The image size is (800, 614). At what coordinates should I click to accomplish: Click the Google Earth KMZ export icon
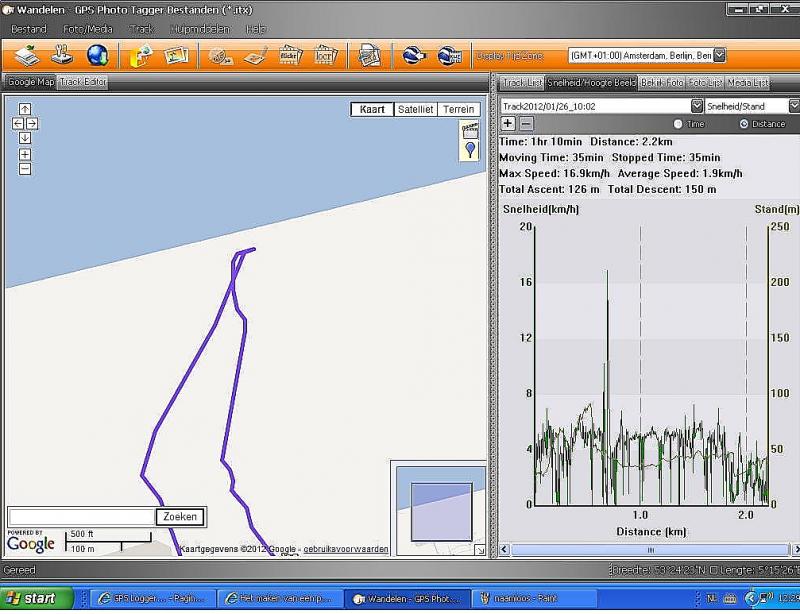coord(449,56)
